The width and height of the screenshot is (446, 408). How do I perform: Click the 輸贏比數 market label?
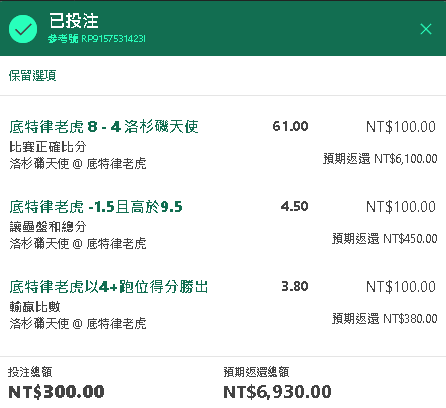point(35,307)
